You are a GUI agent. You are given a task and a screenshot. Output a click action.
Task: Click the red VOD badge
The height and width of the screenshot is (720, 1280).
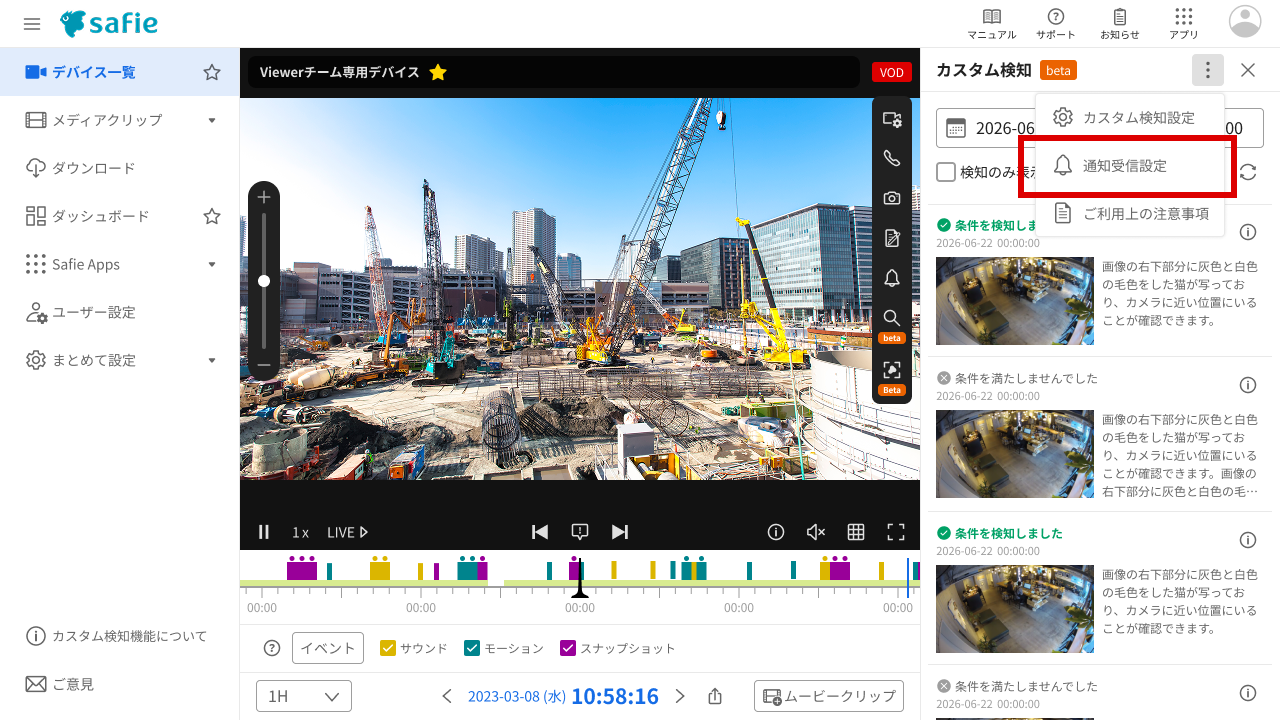(891, 72)
